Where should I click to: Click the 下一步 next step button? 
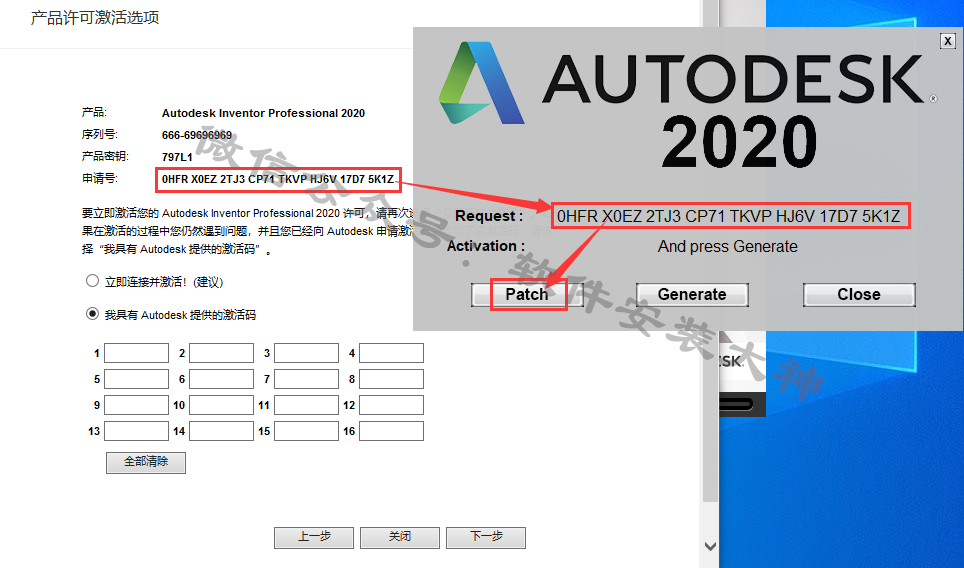pyautogui.click(x=486, y=537)
